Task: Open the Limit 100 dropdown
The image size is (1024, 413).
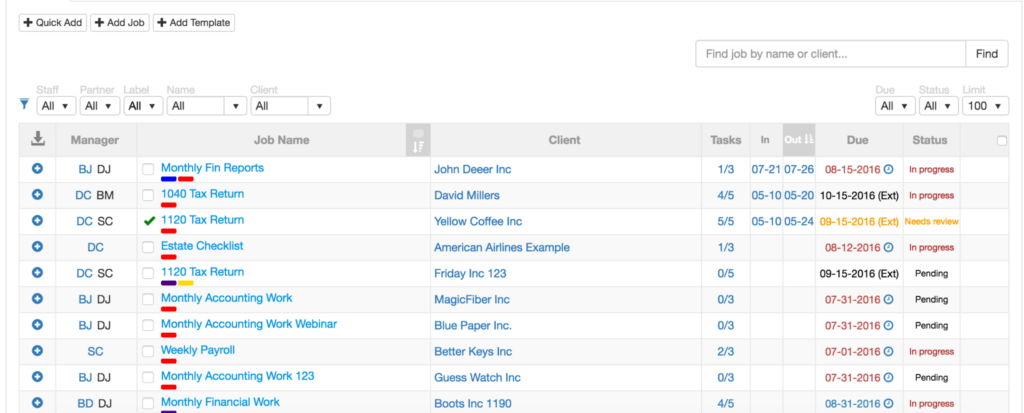Action: 985,105
